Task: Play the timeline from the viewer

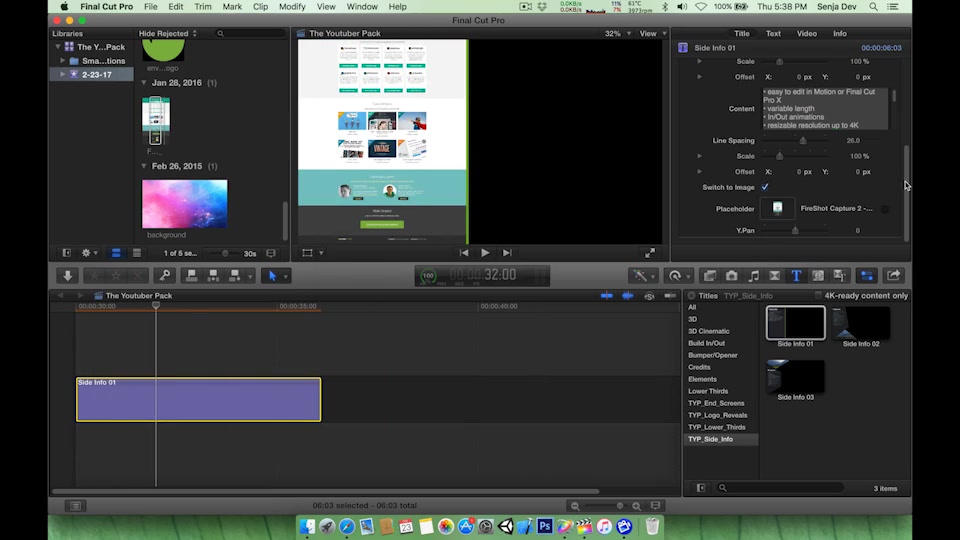Action: pyautogui.click(x=485, y=253)
